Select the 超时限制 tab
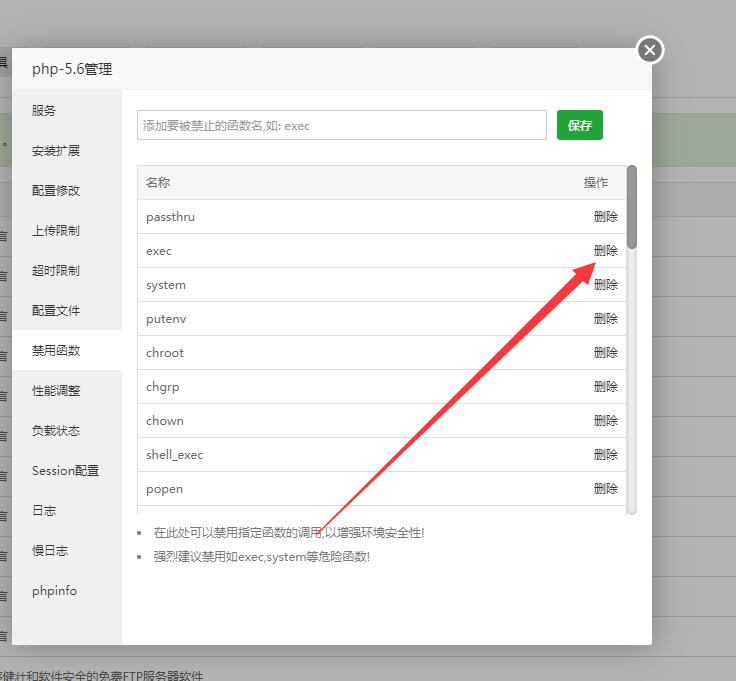736x681 pixels. tap(56, 271)
